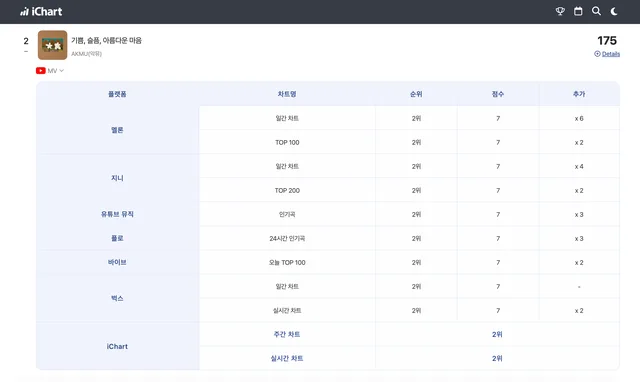Click TOP 200 chart name
Viewport: 640px width, 382px height.
click(287, 190)
